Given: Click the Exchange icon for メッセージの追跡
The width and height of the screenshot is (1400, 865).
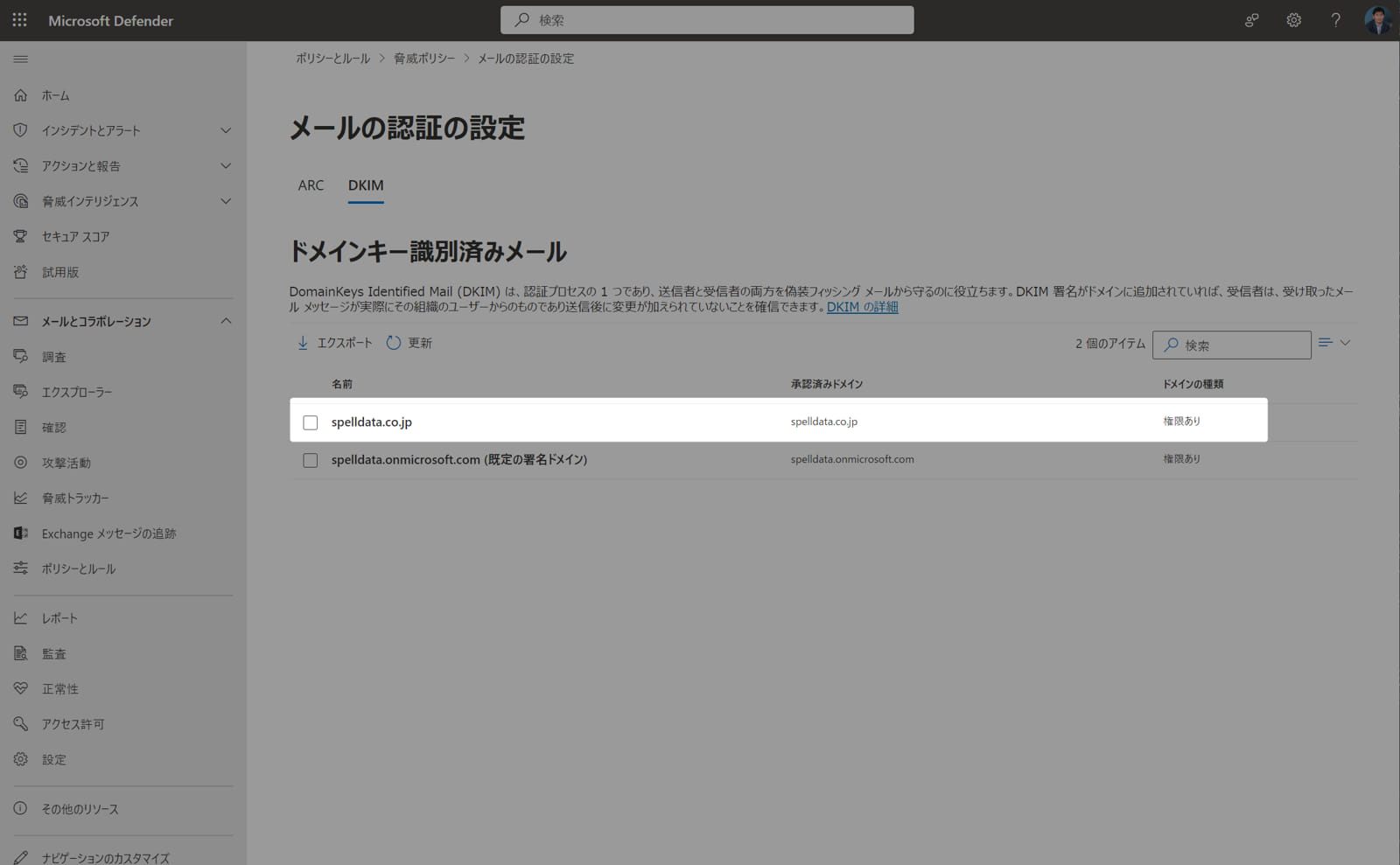Looking at the screenshot, I should tap(20, 534).
